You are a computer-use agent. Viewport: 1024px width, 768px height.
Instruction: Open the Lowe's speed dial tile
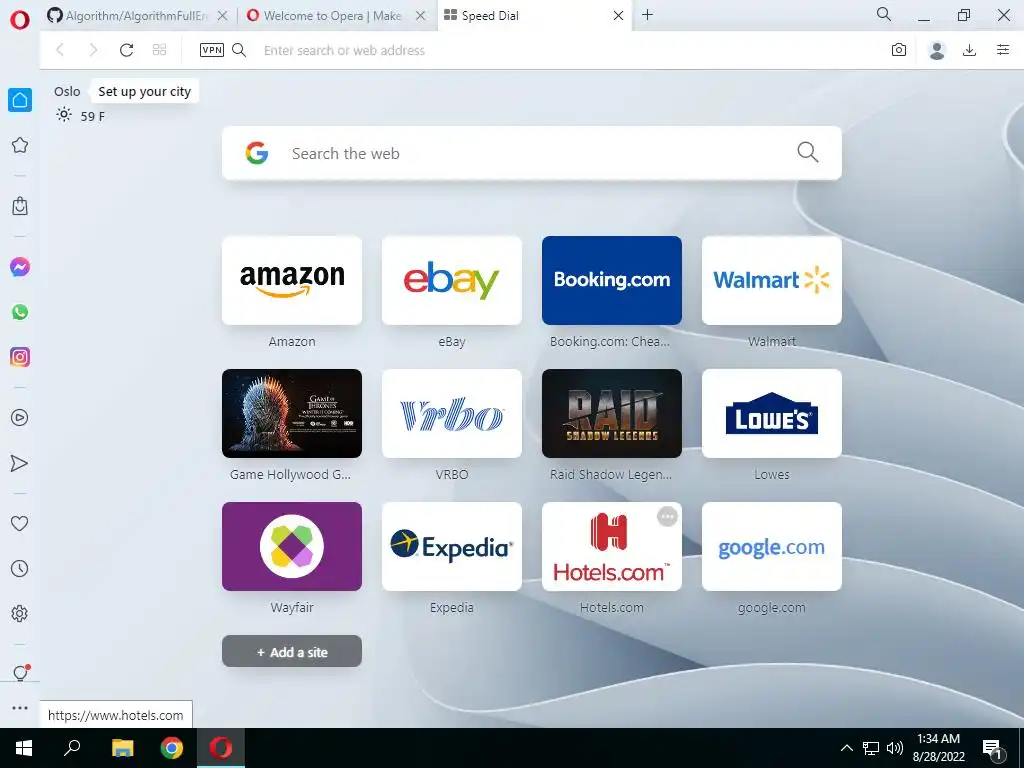click(772, 413)
